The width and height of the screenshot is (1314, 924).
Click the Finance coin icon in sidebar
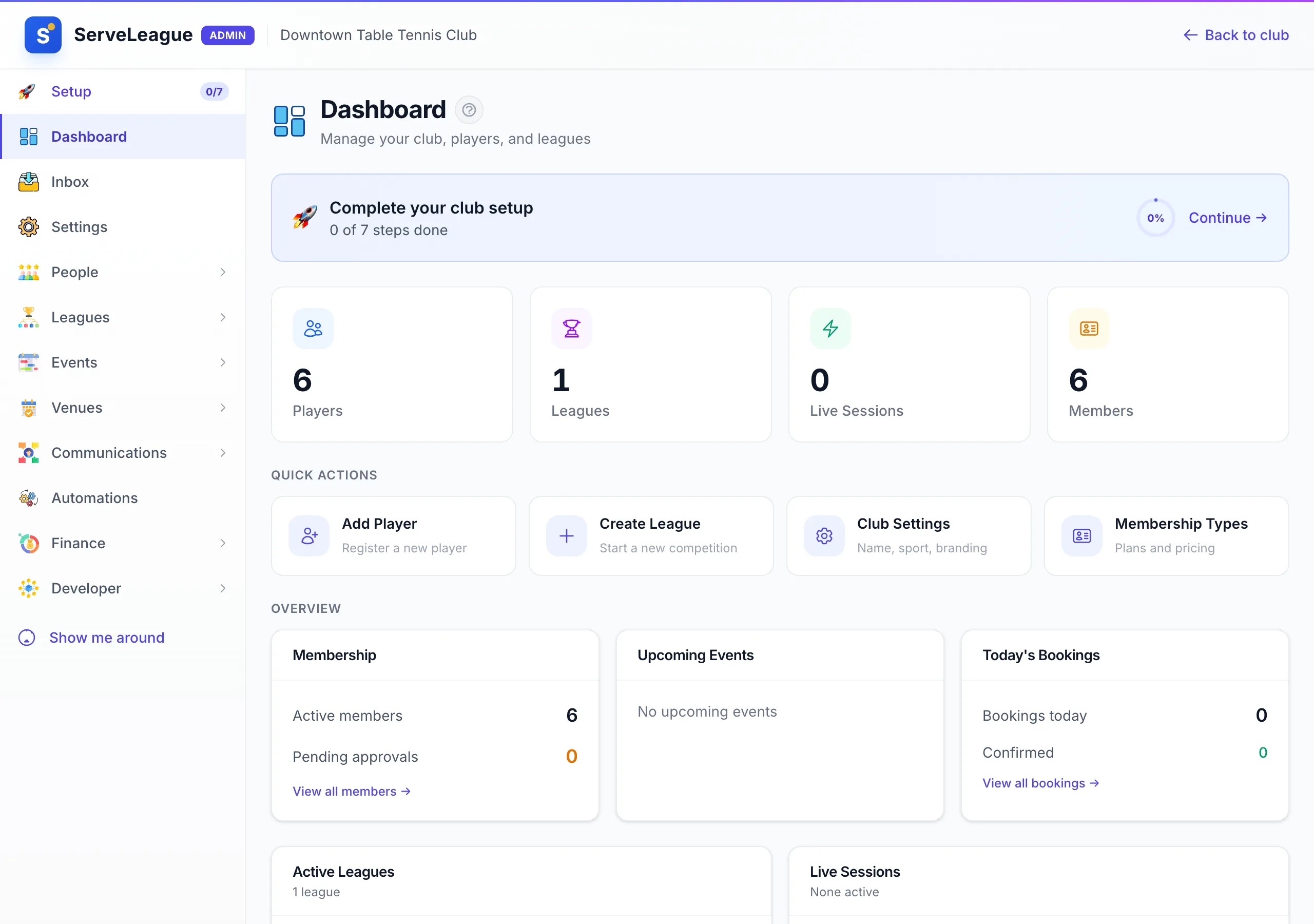pos(29,544)
